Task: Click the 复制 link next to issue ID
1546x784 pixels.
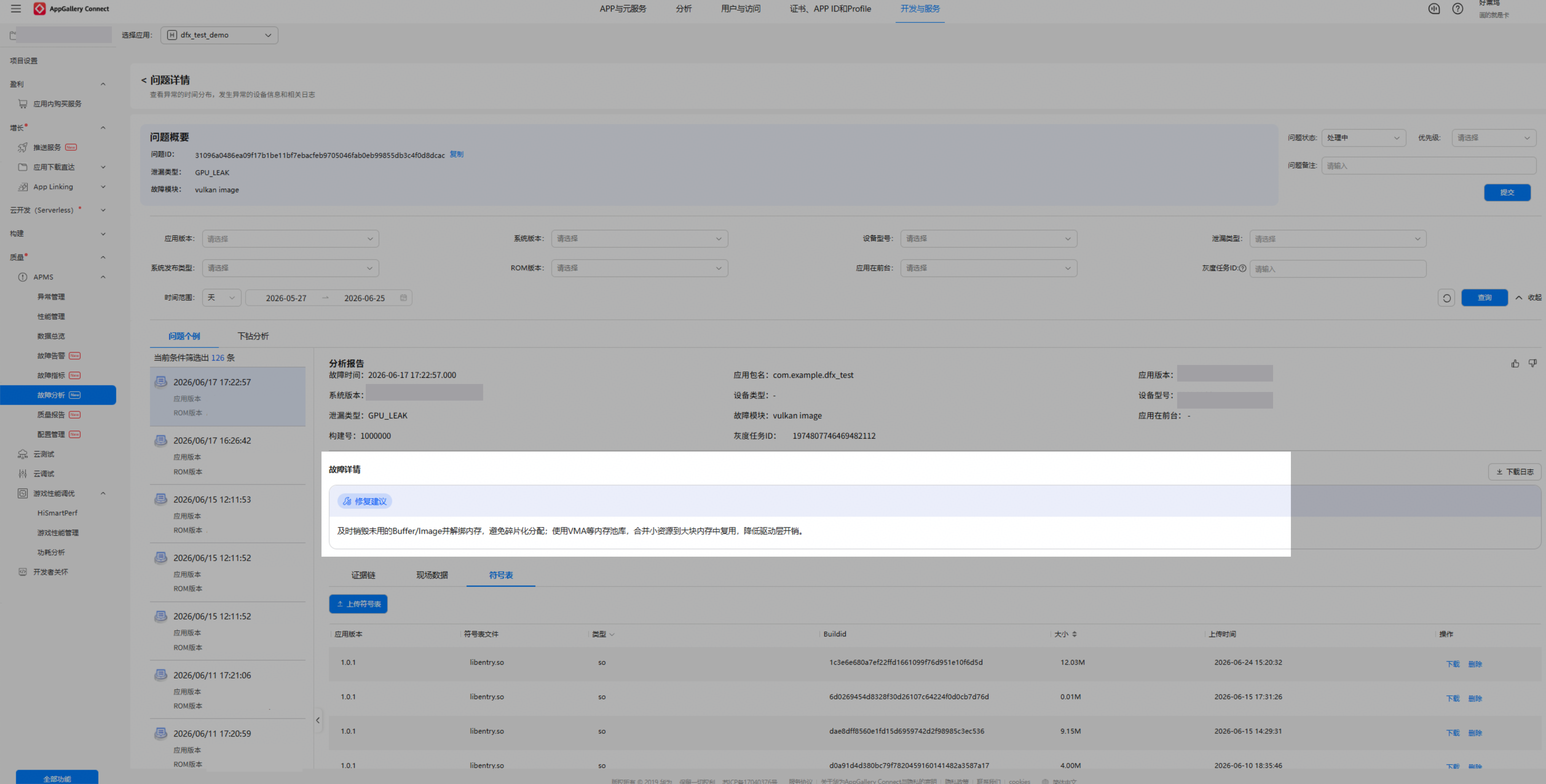Action: [x=457, y=155]
